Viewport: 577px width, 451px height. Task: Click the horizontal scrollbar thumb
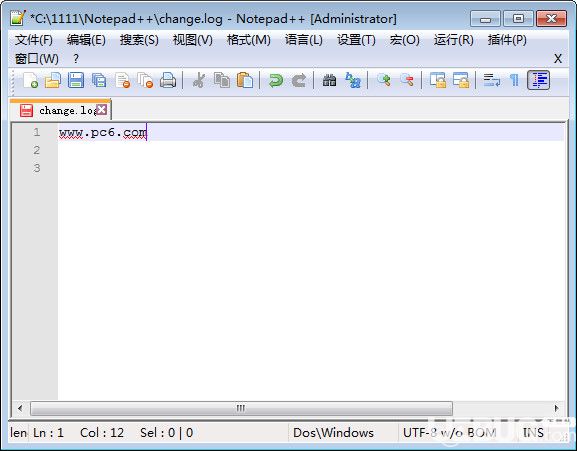click(241, 408)
